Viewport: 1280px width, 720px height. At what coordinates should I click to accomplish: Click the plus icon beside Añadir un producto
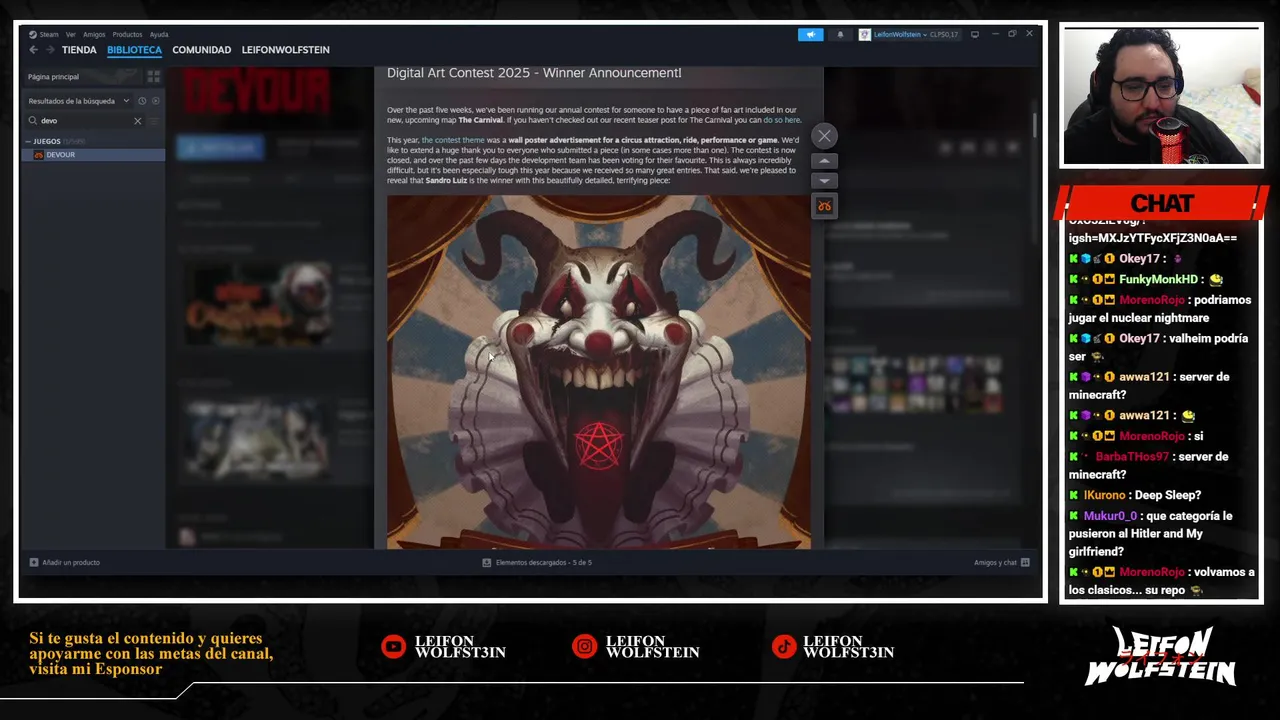[x=34, y=563]
